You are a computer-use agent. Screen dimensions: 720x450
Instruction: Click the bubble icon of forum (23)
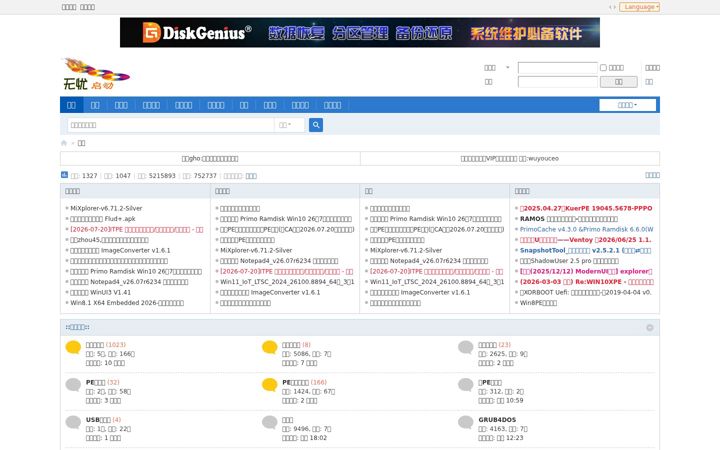466,348
